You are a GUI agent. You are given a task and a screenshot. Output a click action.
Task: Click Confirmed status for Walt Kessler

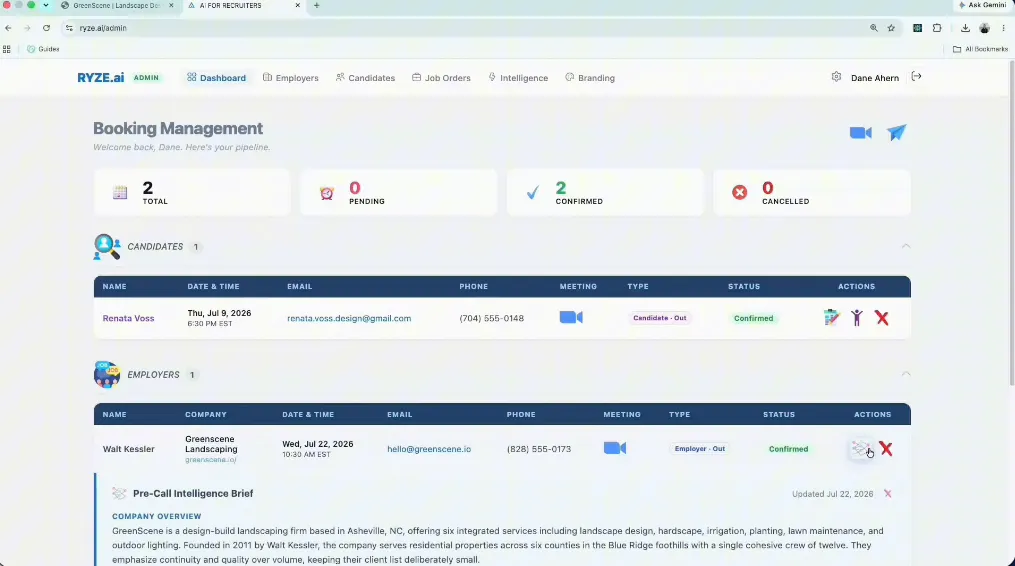[x=788, y=449]
